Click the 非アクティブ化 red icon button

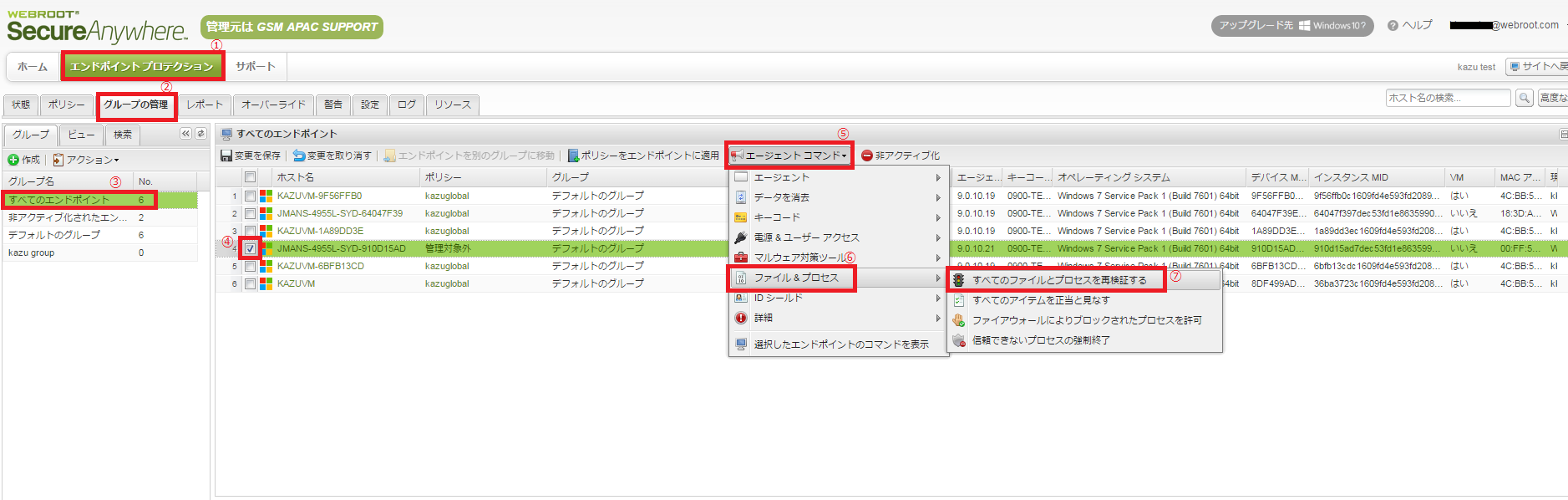901,156
